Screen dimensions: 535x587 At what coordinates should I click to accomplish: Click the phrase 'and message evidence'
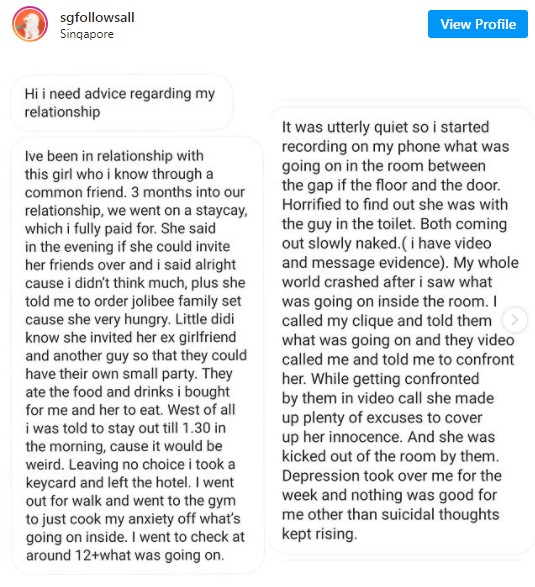363,262
